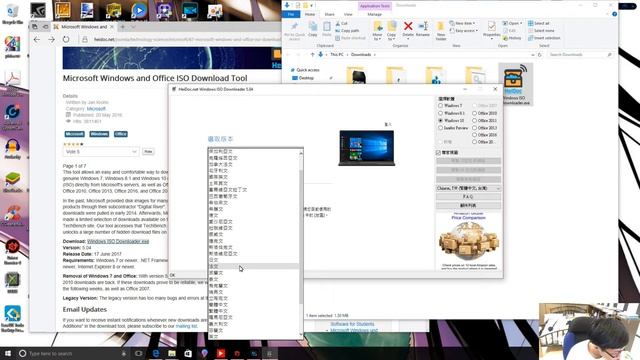
Task: Click the Windows ISO Downloader.exe download link
Action: click(118, 241)
